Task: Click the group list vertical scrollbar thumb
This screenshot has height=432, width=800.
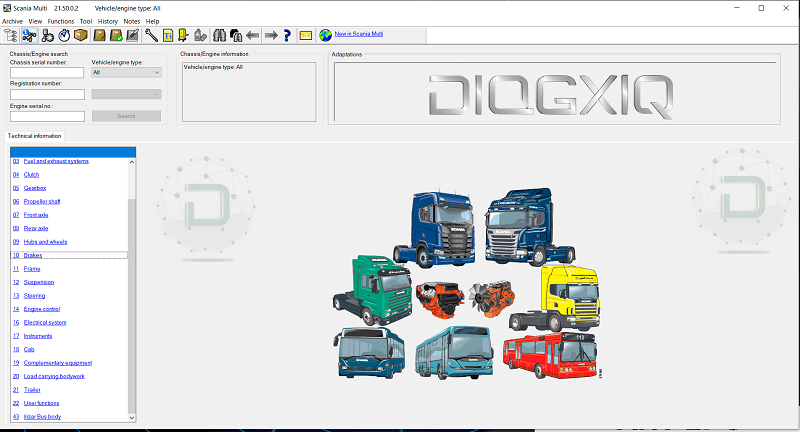Action: coord(132,304)
